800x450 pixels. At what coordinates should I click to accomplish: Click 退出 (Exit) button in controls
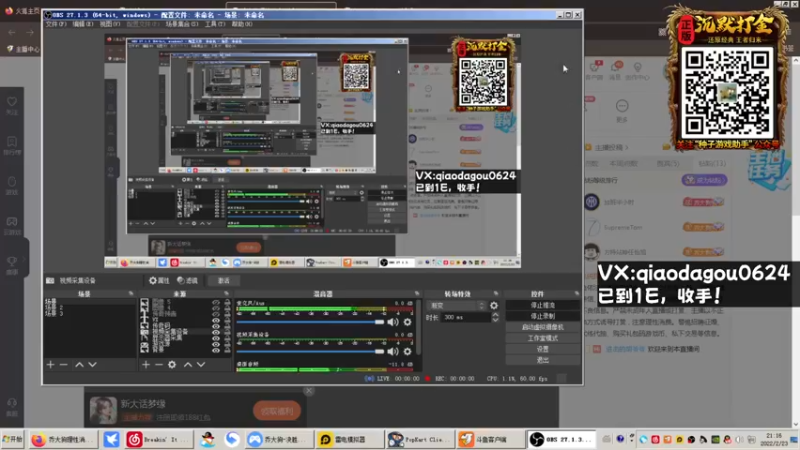tap(542, 360)
